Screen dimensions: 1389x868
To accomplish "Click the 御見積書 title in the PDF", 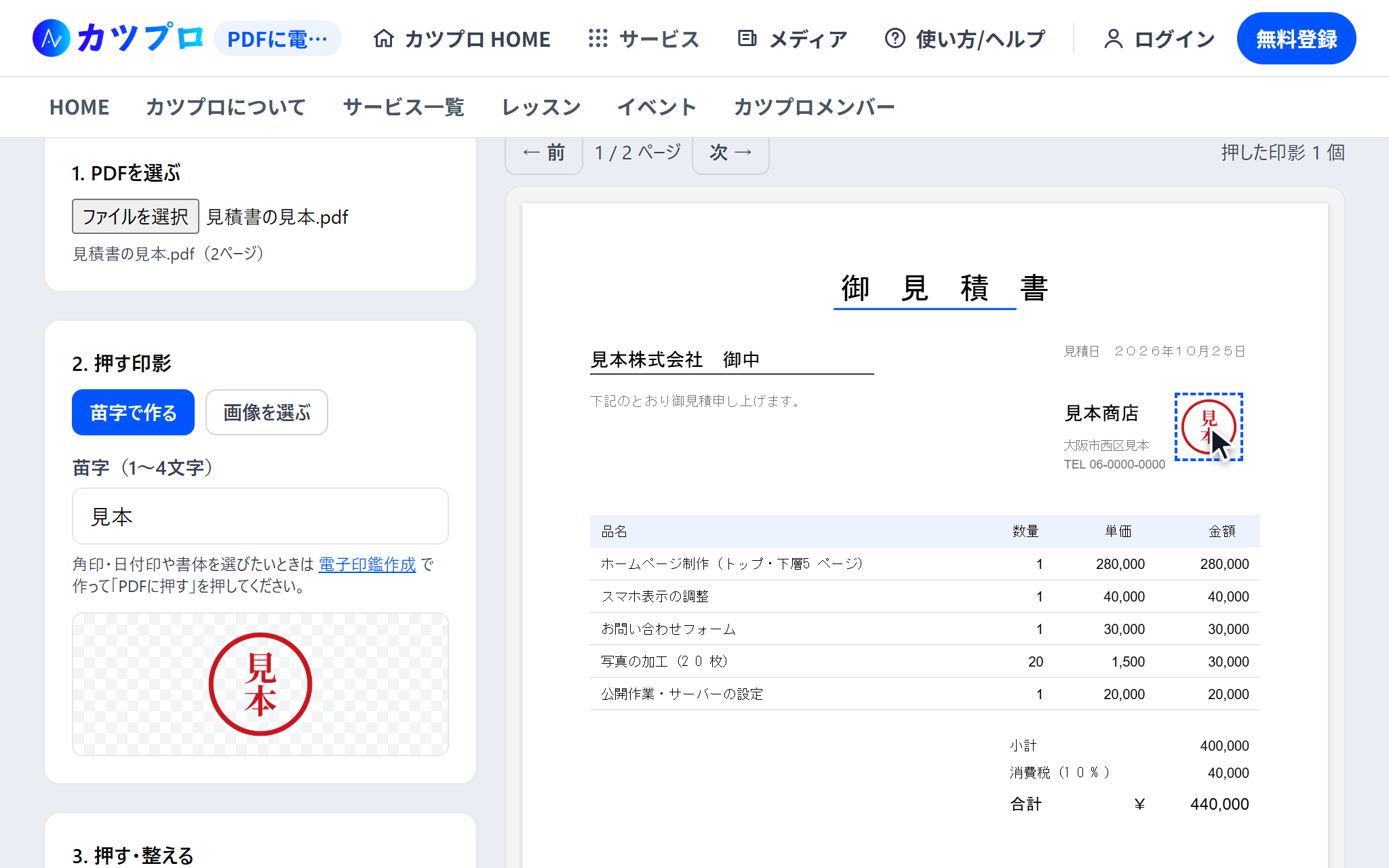I will pyautogui.click(x=945, y=288).
